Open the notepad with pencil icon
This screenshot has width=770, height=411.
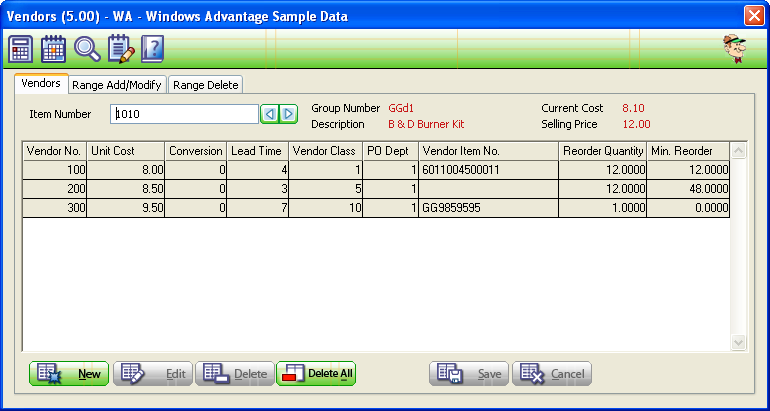(x=120, y=49)
